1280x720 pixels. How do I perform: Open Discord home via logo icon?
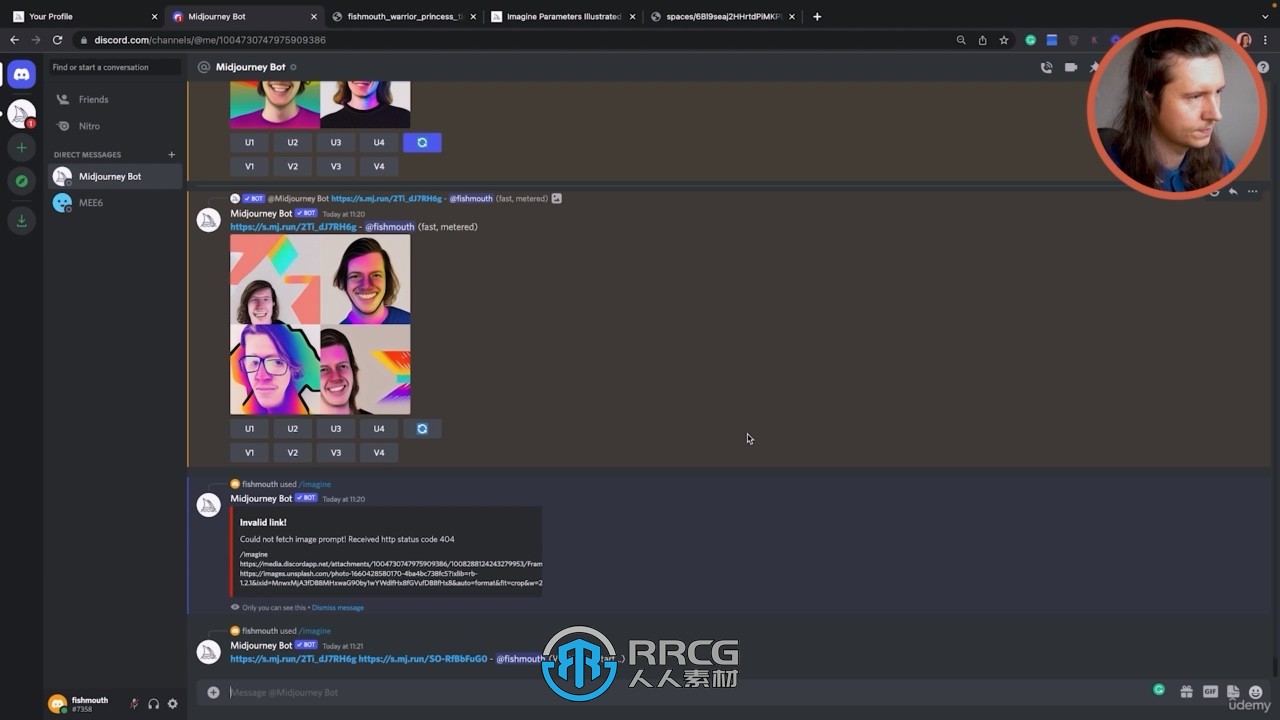[21, 74]
